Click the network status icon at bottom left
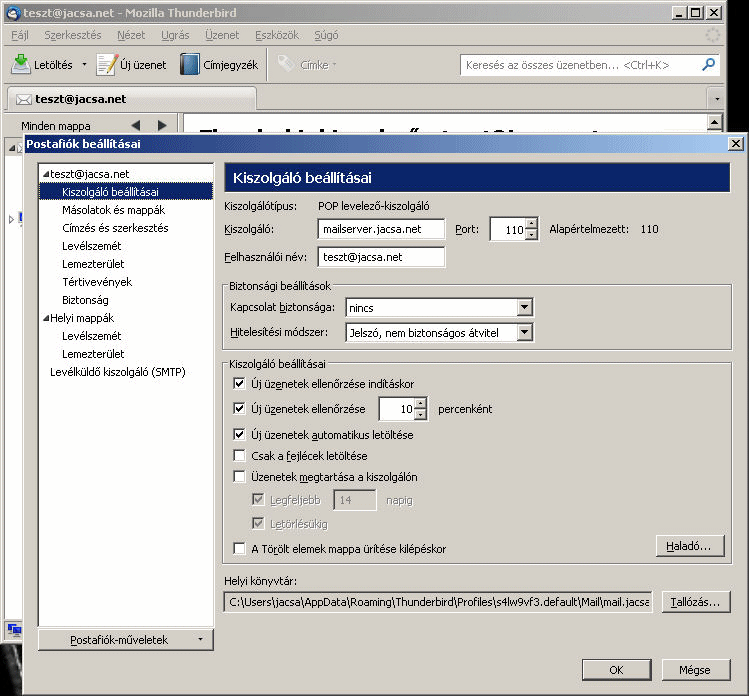The image size is (749, 696). click(x=14, y=630)
